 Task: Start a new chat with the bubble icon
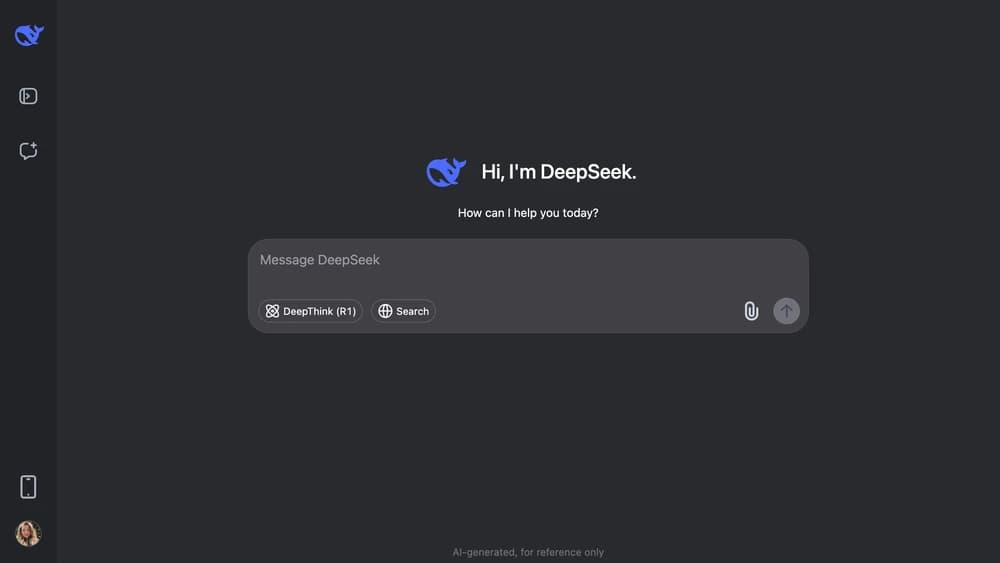click(x=28, y=150)
